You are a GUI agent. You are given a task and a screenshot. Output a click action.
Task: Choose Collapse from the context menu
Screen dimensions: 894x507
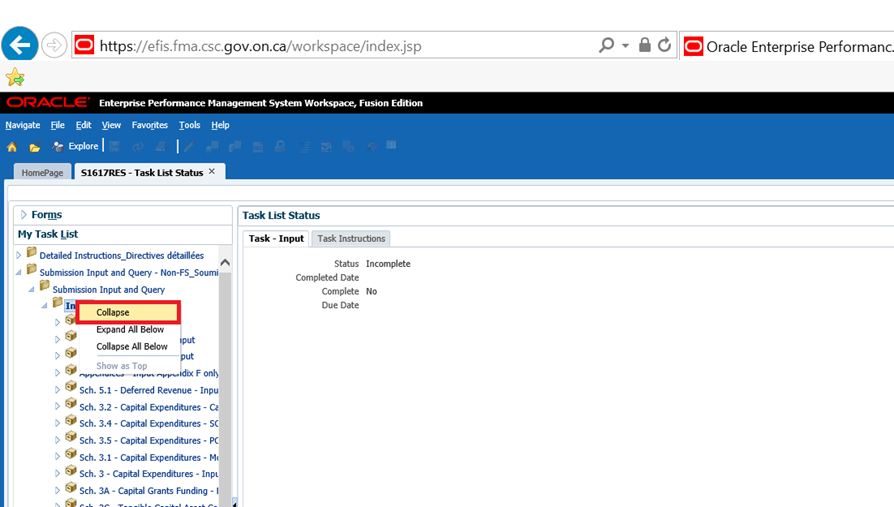coord(113,312)
